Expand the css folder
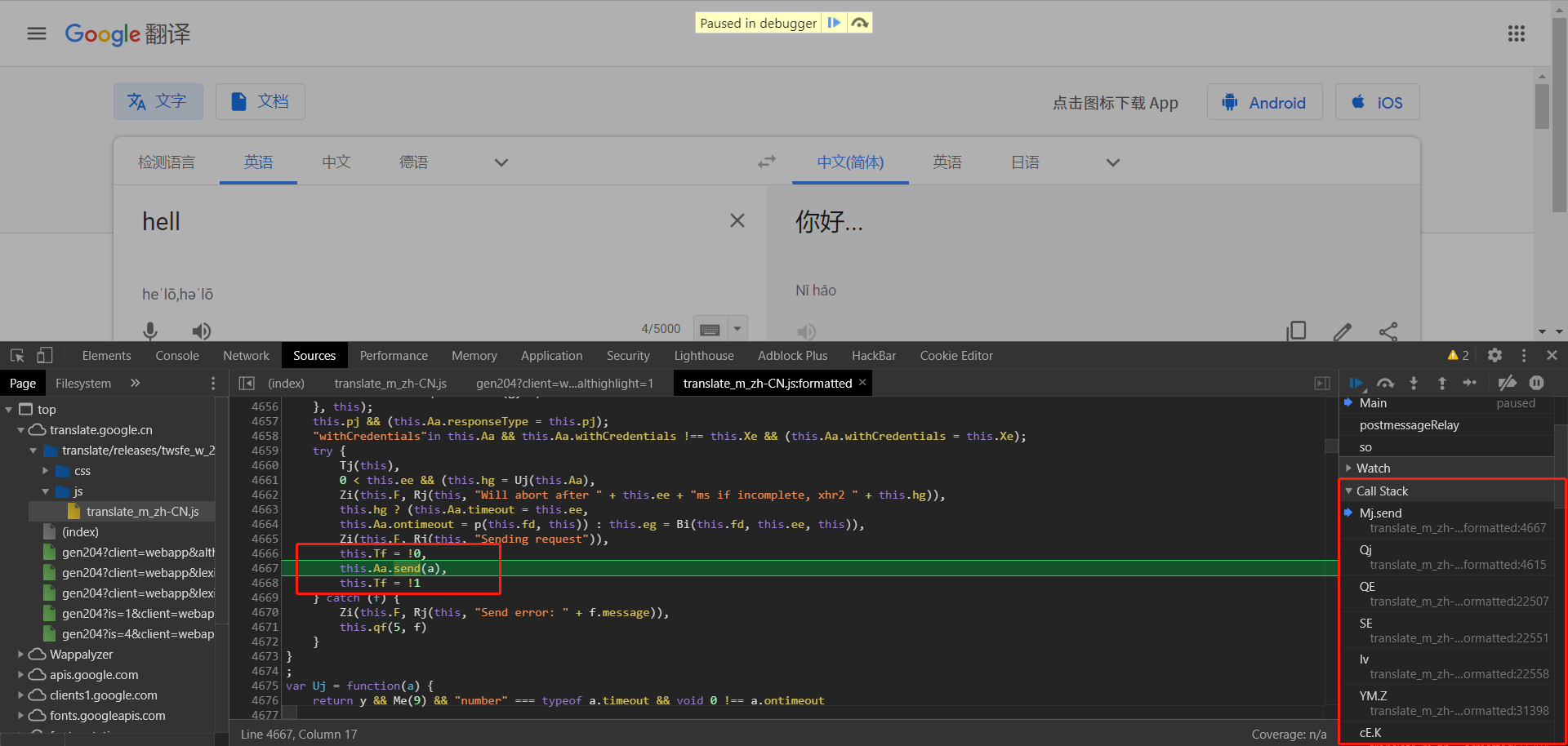The image size is (1568, 746). [x=46, y=471]
